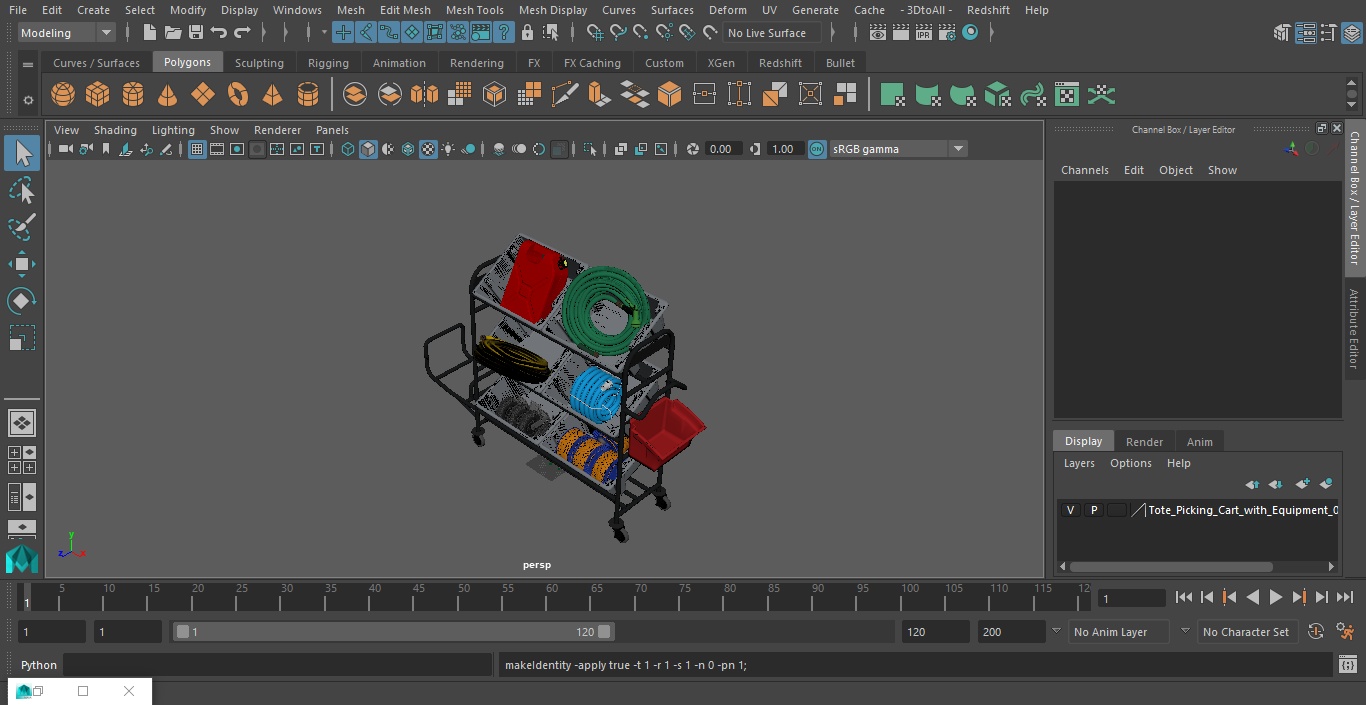1366x705 pixels.
Task: Switch to the Render layer tab
Action: point(1144,442)
